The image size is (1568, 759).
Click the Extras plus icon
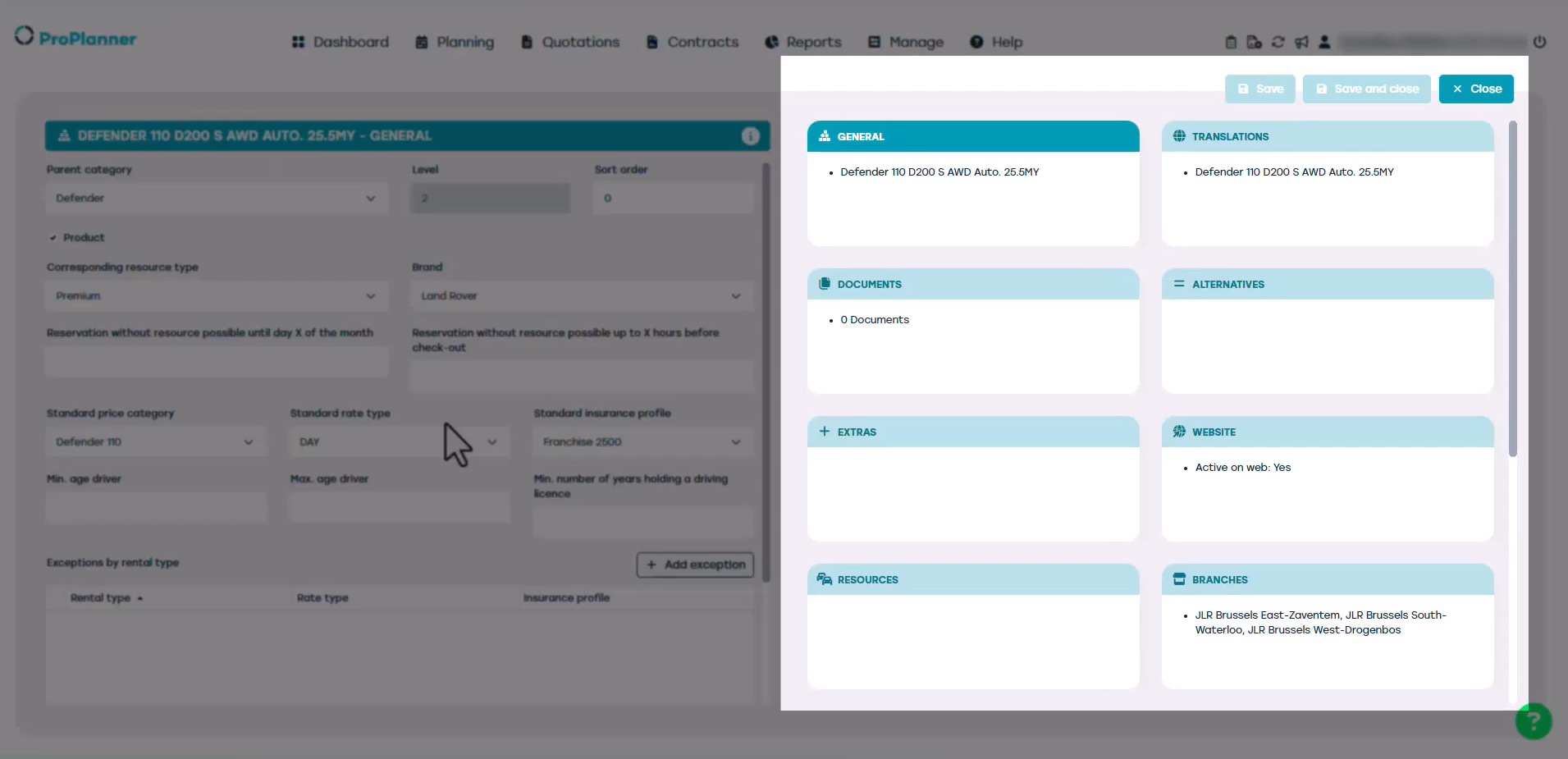(x=825, y=432)
